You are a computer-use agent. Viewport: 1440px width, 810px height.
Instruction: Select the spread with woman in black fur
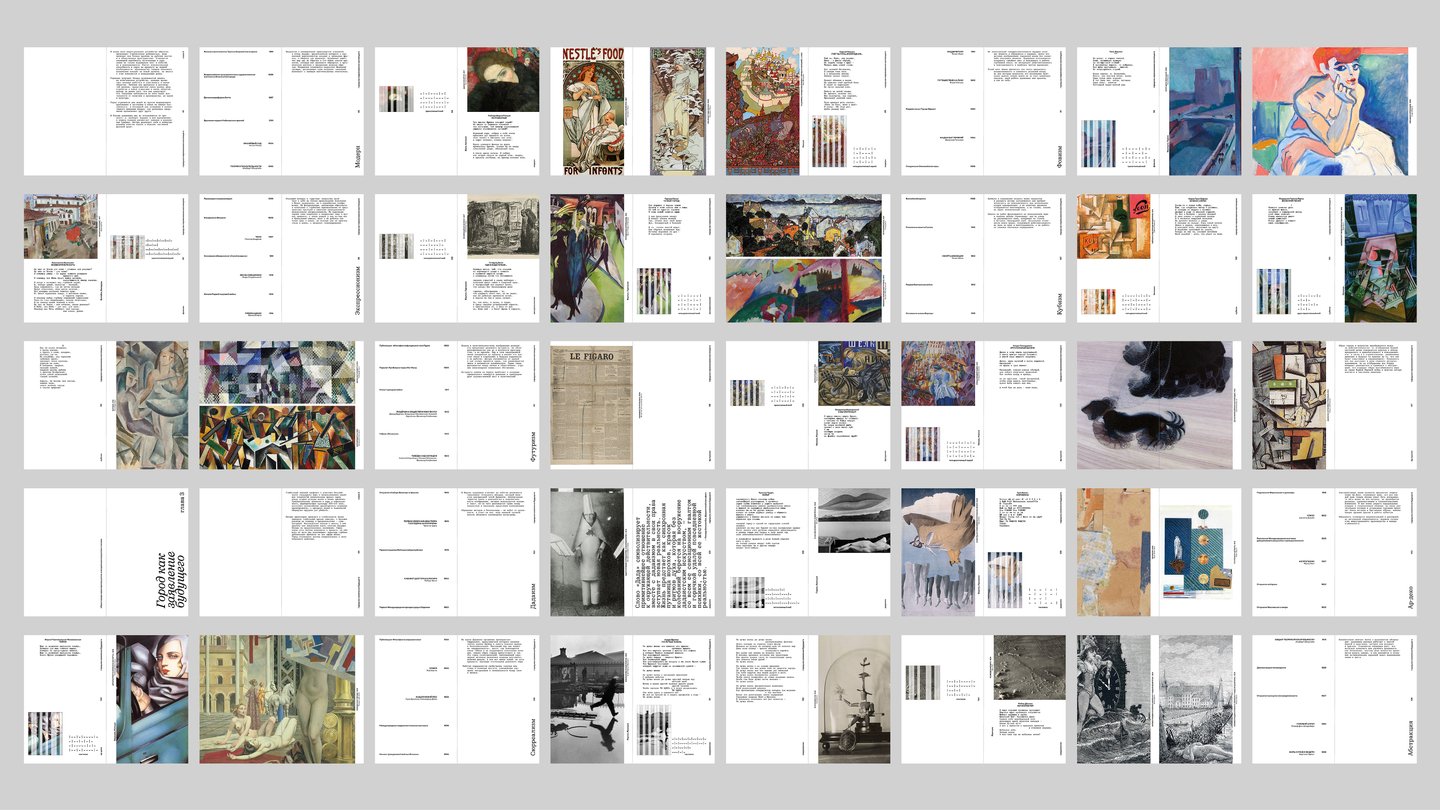[457, 111]
